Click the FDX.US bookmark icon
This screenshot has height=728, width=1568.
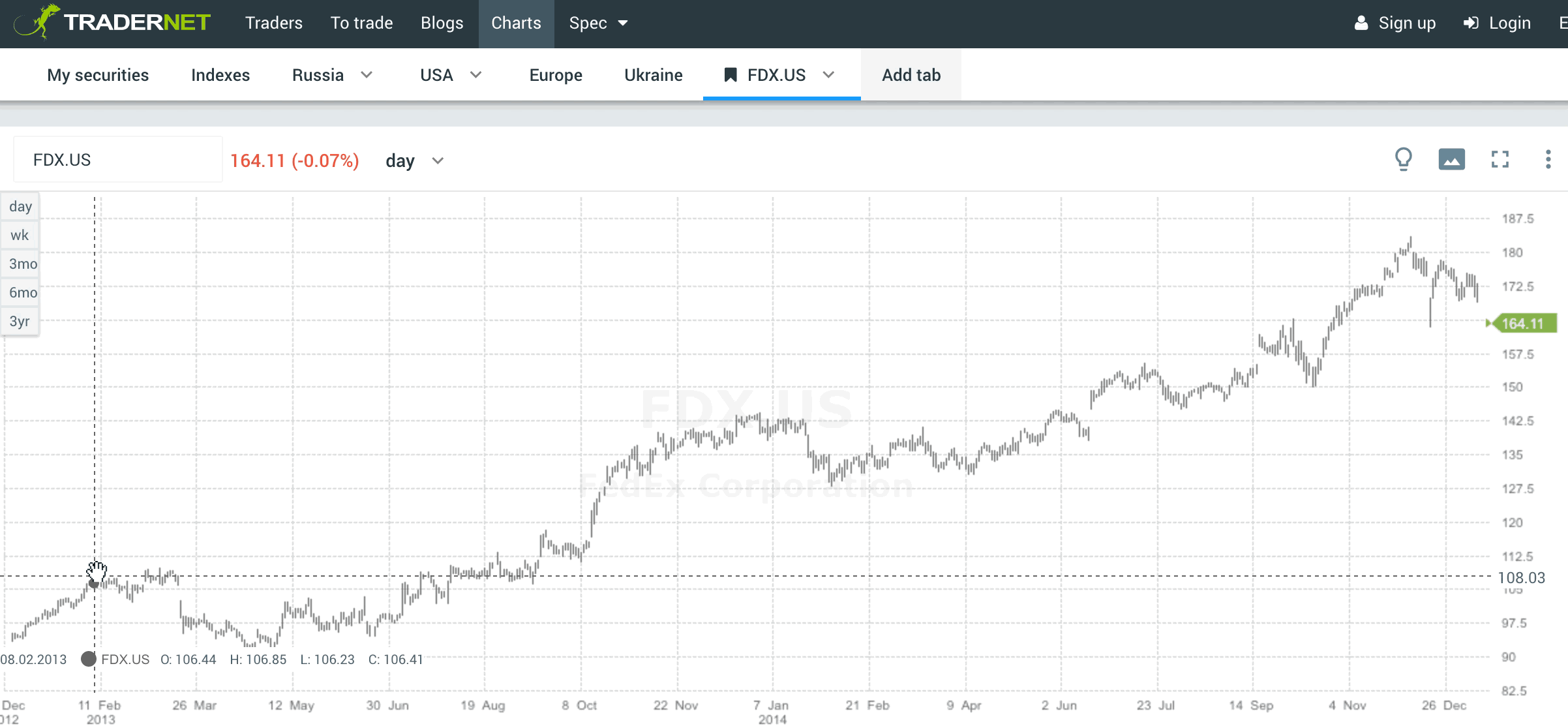pyautogui.click(x=731, y=75)
